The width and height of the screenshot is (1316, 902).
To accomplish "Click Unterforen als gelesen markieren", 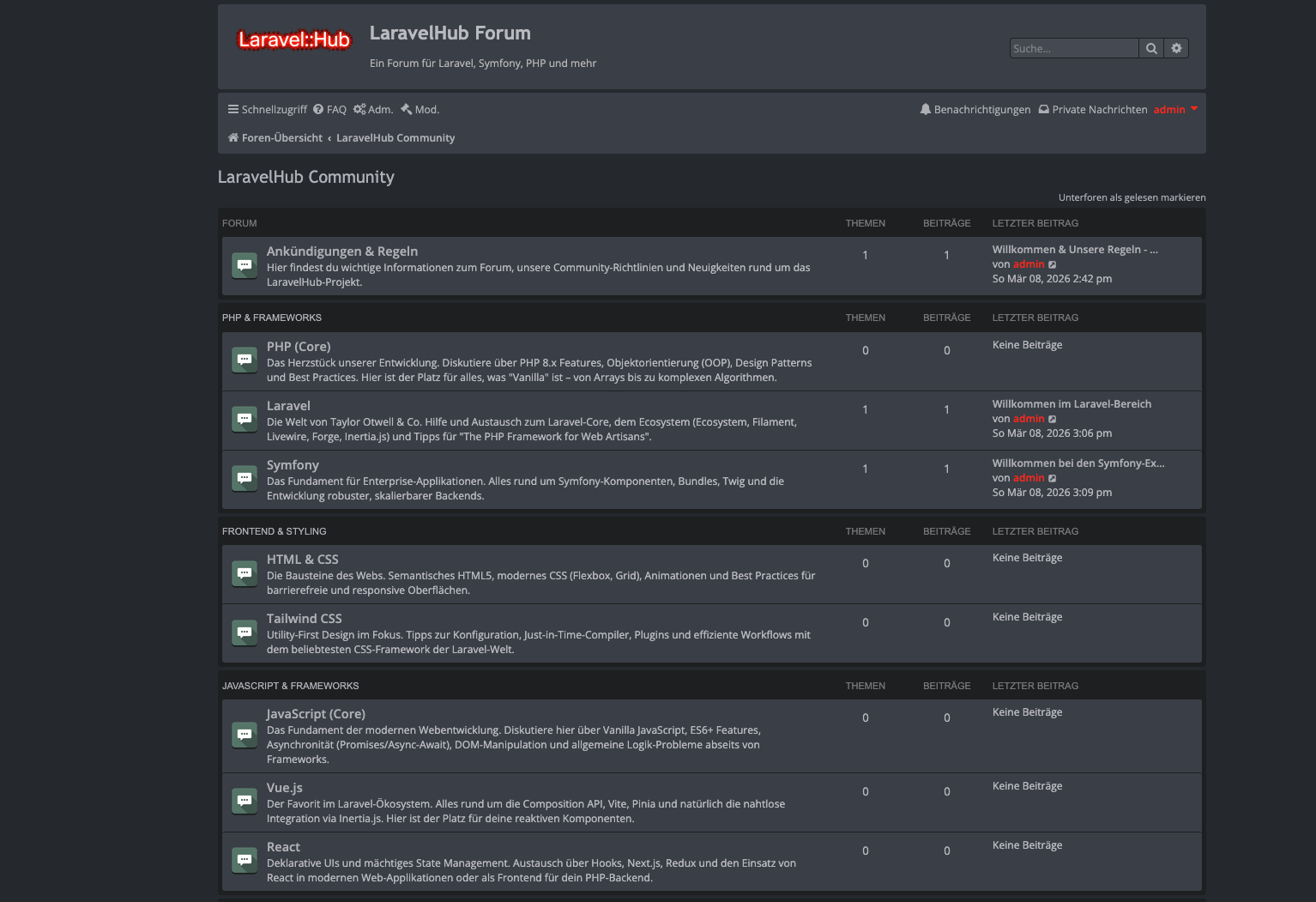I will 1132,197.
